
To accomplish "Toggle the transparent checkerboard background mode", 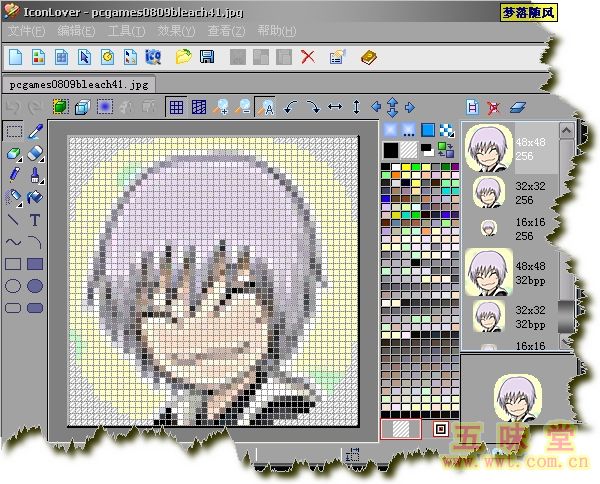I will [x=445, y=130].
